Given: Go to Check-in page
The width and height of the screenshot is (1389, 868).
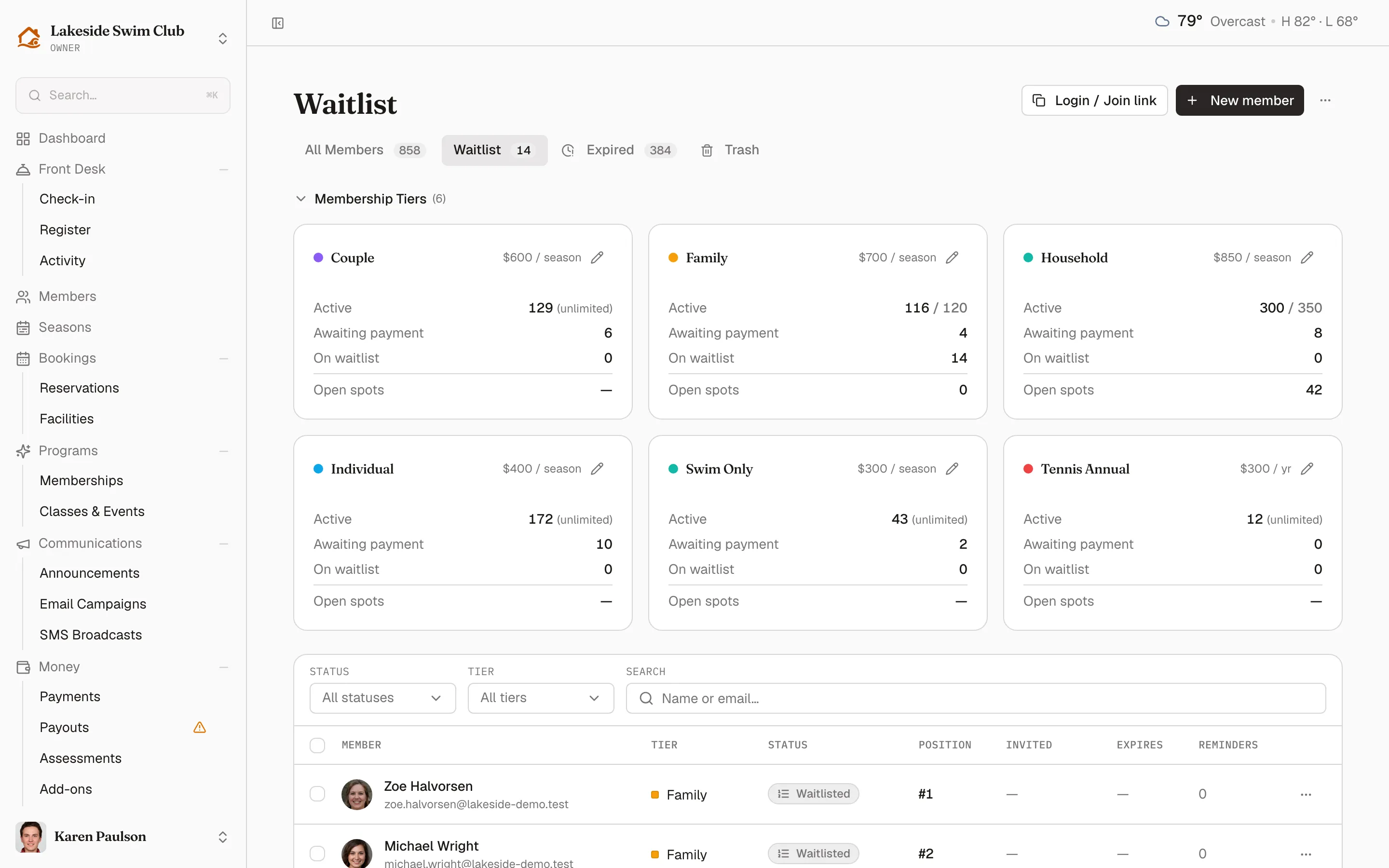Looking at the screenshot, I should coord(67,199).
